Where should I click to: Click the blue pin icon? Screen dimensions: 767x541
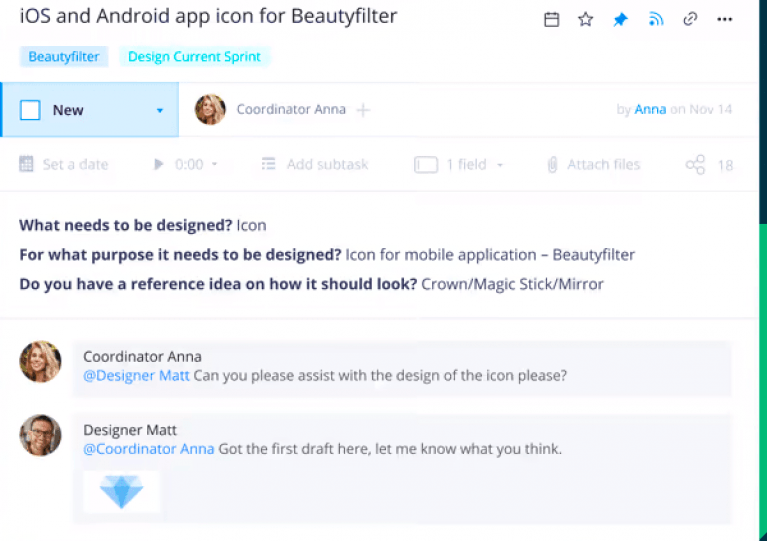[x=620, y=19]
